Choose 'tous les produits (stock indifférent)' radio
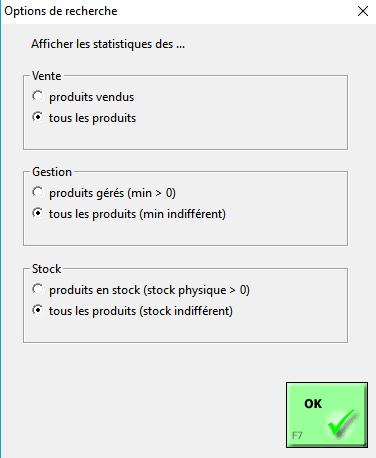Image resolution: width=376 pixels, height=458 pixels. [x=38, y=310]
